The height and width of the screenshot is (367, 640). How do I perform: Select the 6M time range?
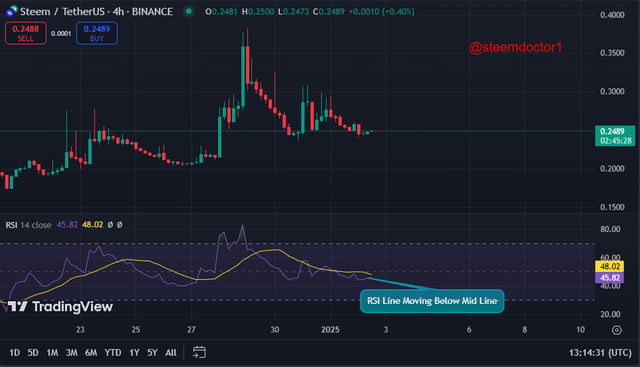pyautogui.click(x=91, y=352)
